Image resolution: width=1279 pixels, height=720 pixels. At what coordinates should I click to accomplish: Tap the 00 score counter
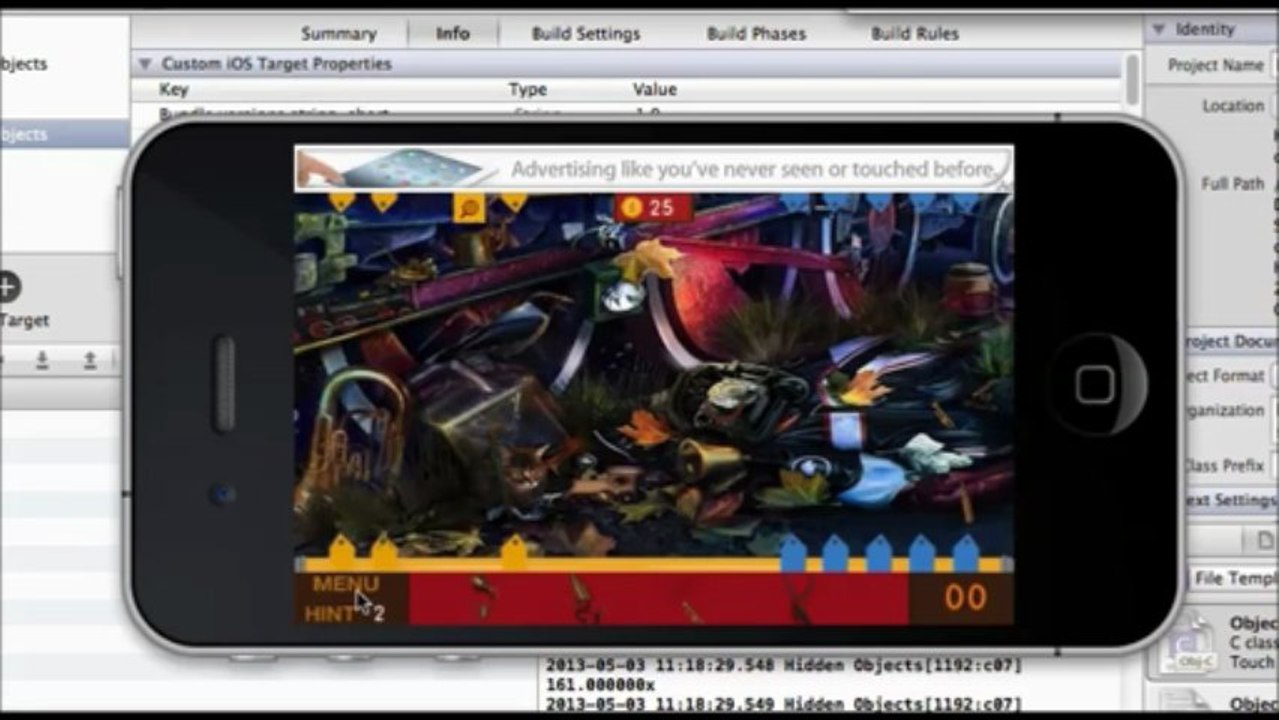point(966,598)
